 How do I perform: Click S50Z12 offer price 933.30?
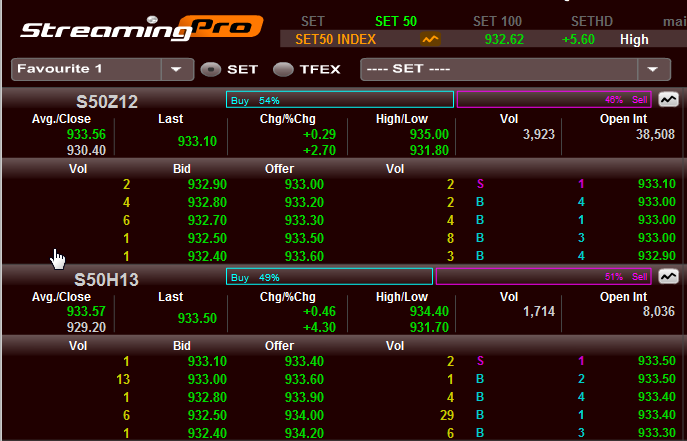point(304,220)
